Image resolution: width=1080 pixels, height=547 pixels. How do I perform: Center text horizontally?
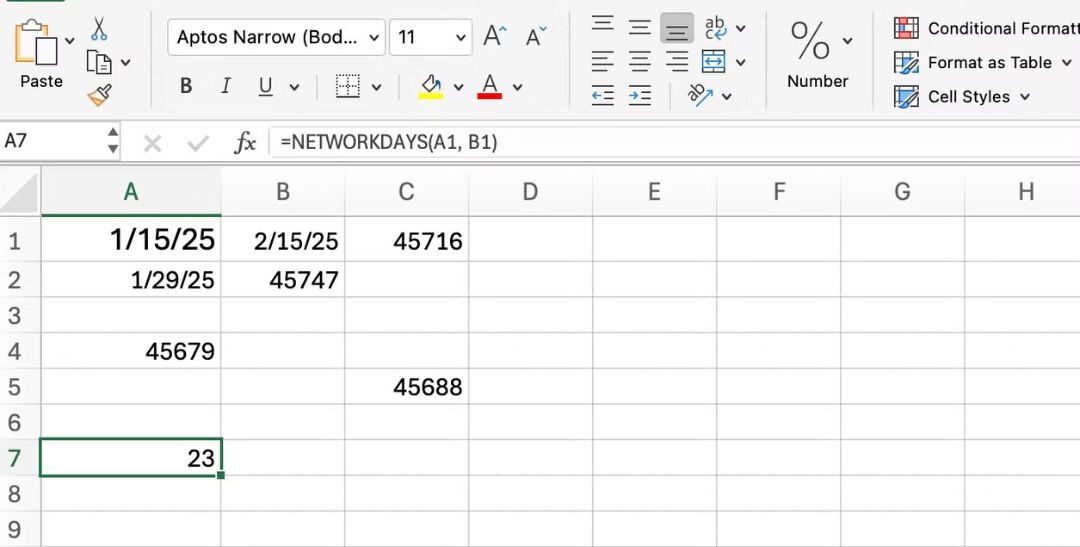click(x=640, y=62)
